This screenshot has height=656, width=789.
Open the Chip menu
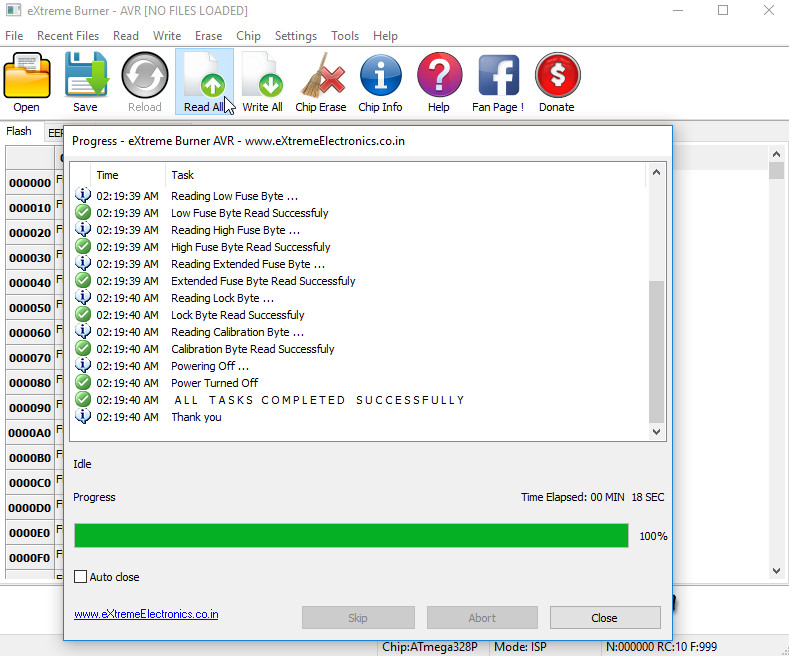tap(249, 36)
